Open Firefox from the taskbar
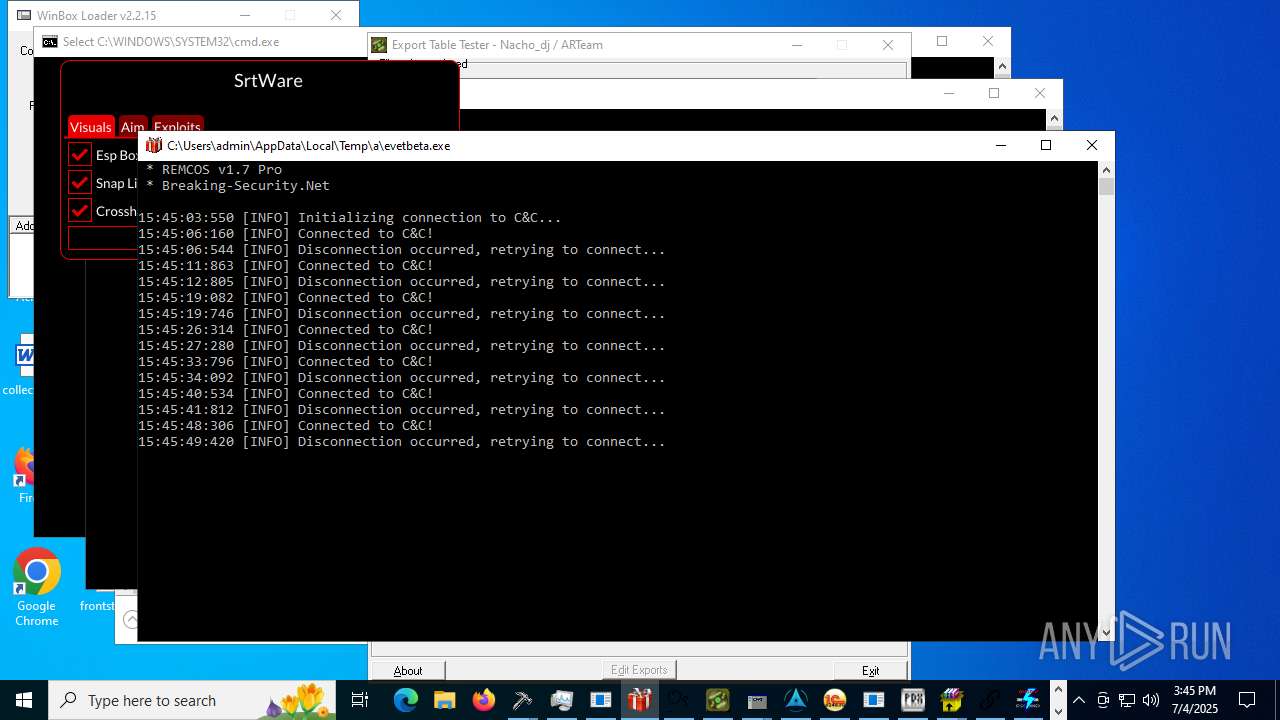The width and height of the screenshot is (1280, 720). click(x=483, y=700)
